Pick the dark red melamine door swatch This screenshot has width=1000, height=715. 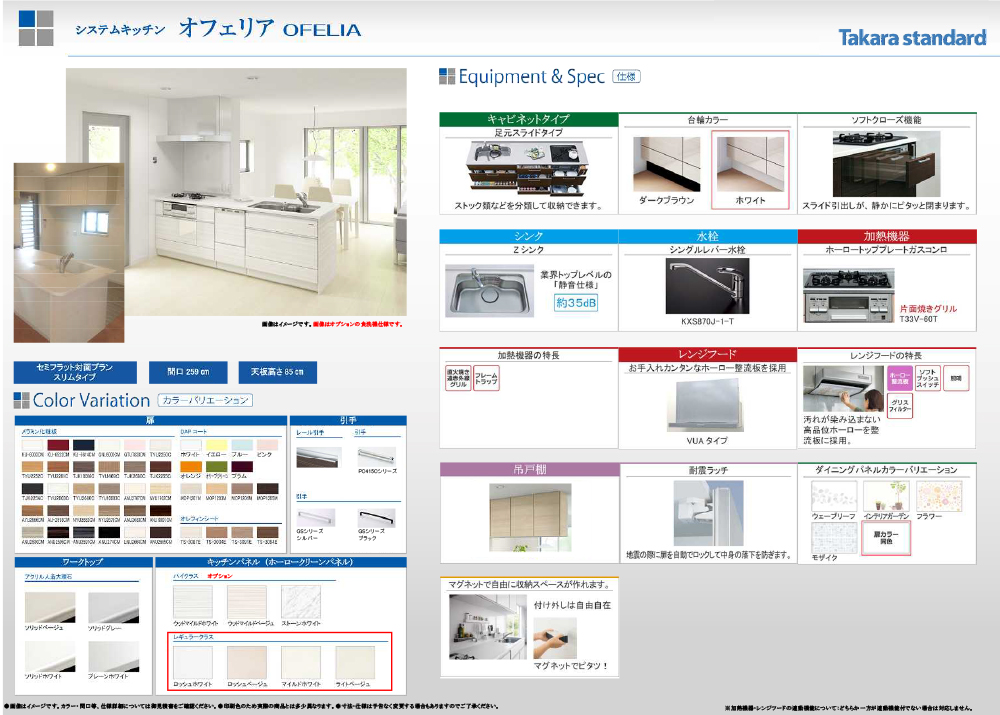(x=58, y=445)
